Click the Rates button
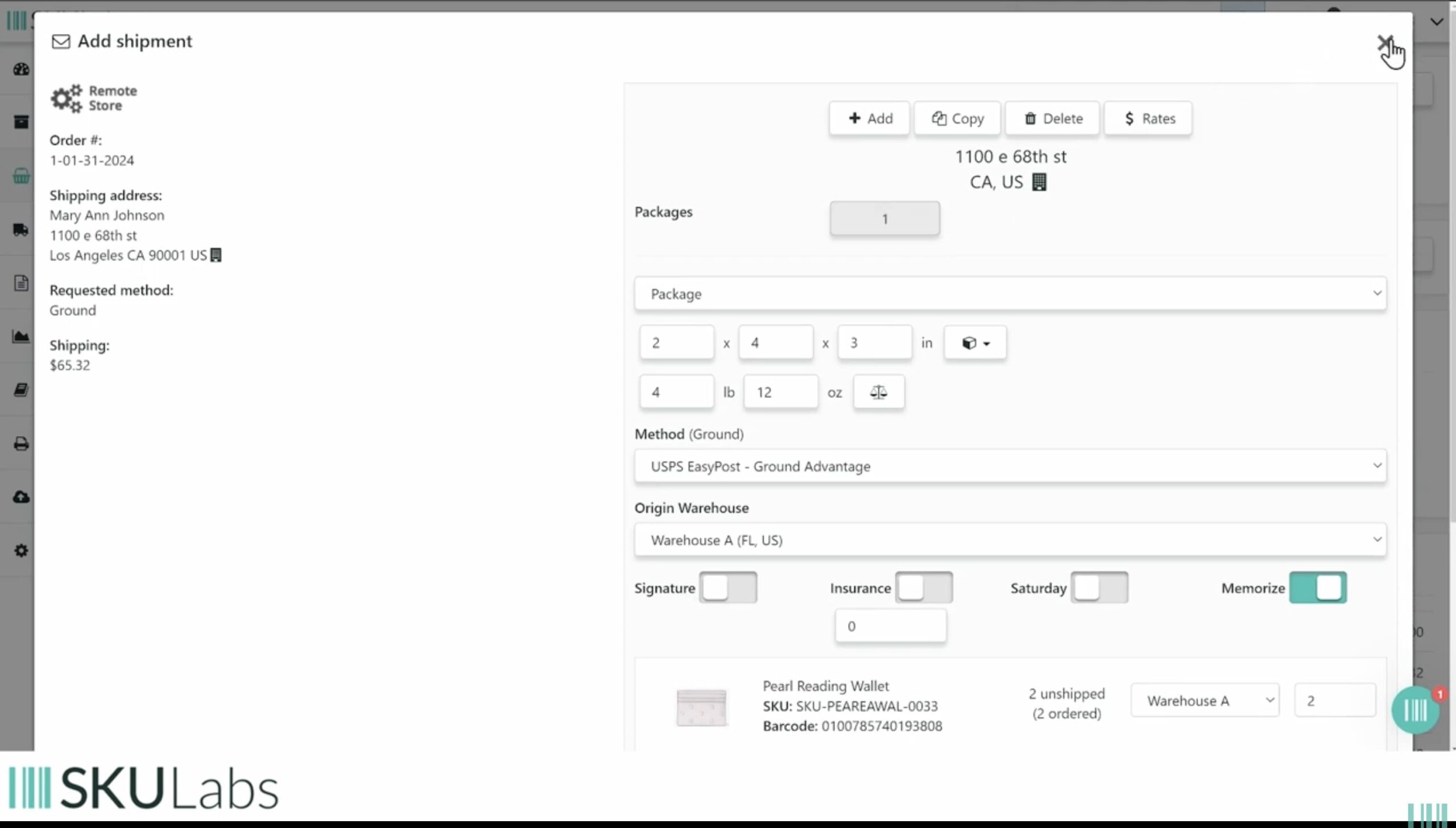The image size is (1456, 828). 1148,118
